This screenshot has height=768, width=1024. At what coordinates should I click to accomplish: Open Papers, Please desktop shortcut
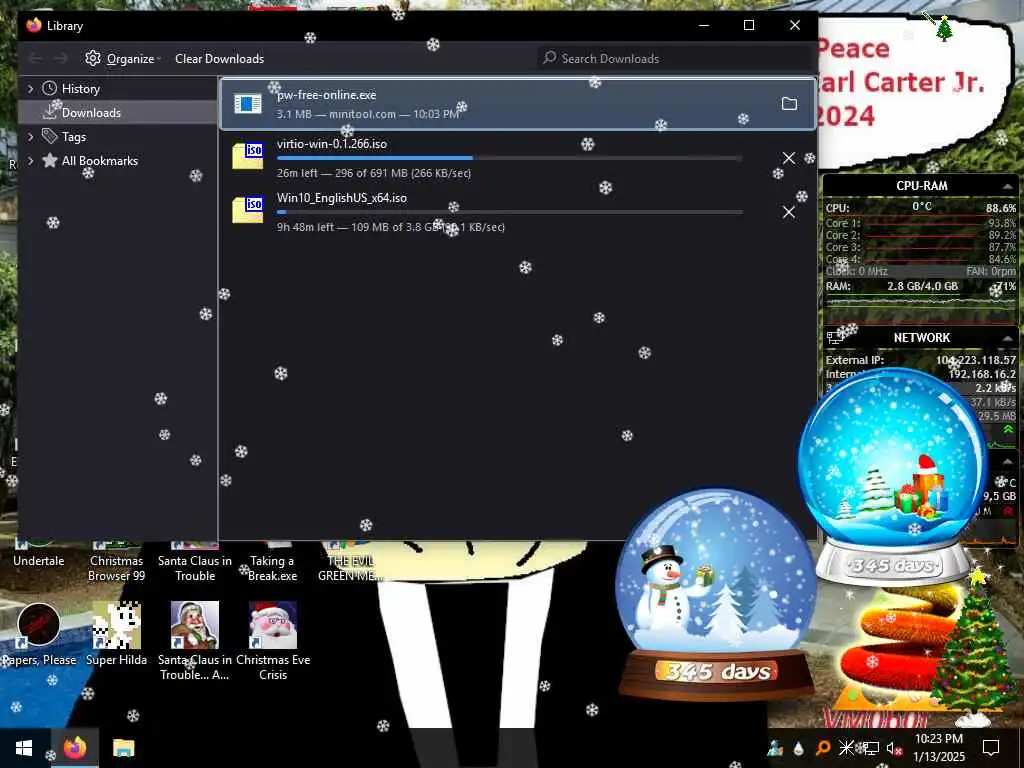click(39, 635)
